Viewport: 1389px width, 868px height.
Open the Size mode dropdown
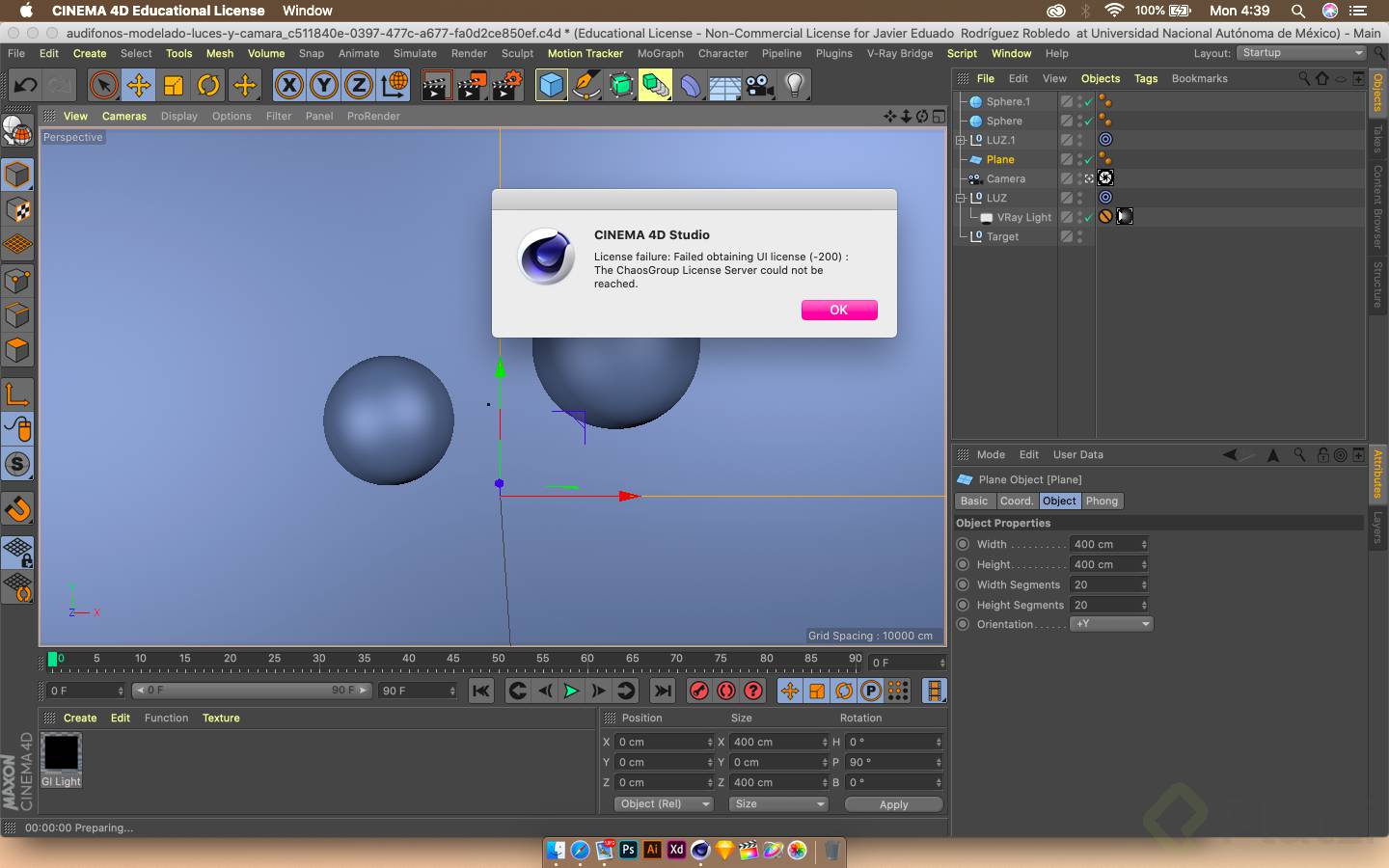[778, 804]
